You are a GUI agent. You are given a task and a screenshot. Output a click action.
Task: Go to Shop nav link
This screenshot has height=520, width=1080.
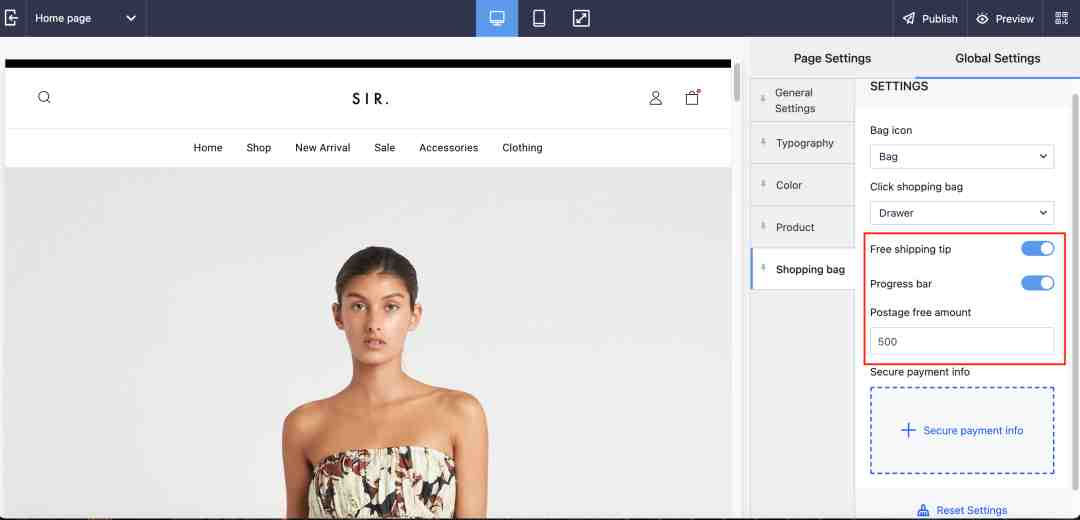click(x=258, y=147)
